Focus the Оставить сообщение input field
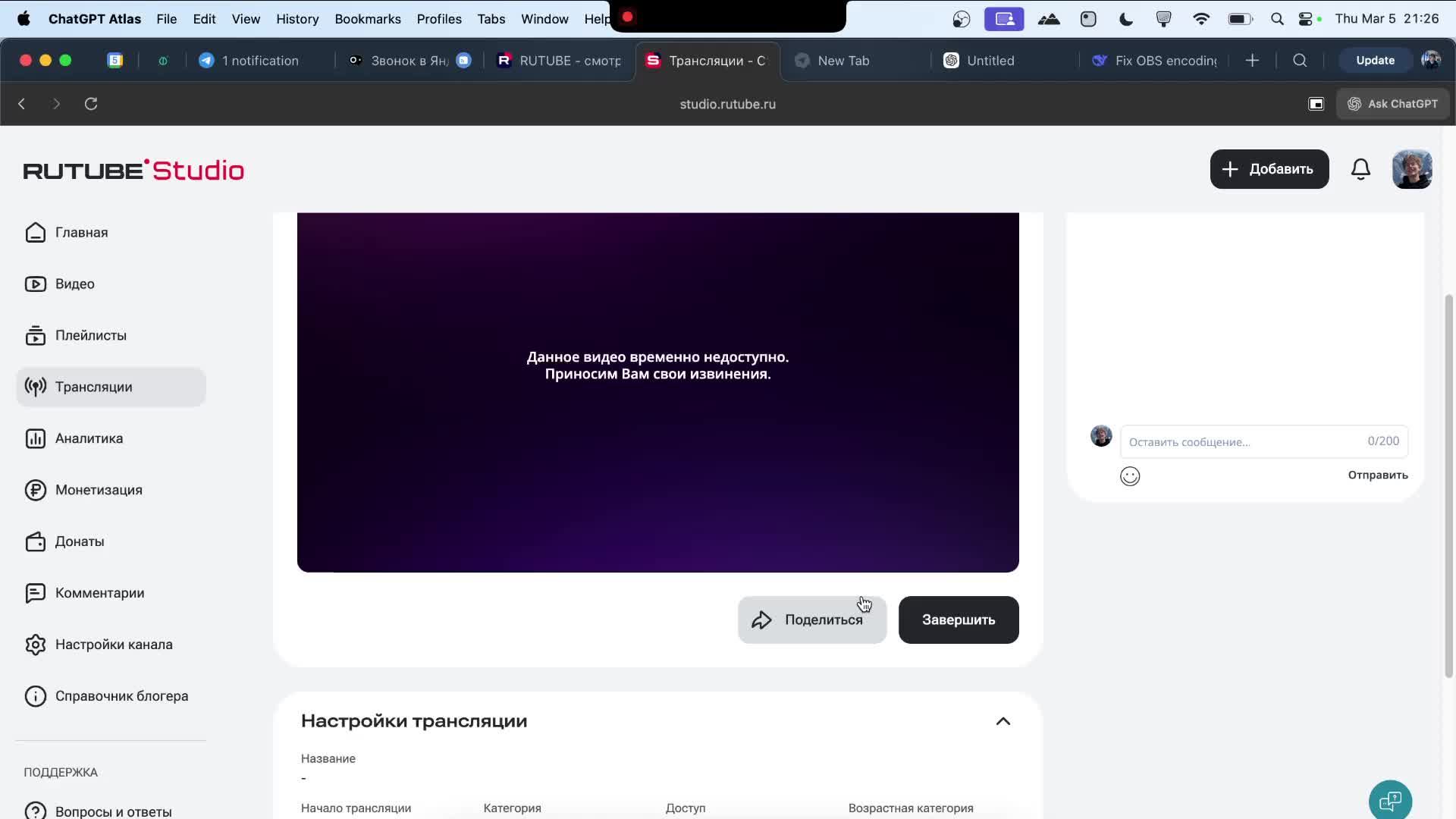This screenshot has height=819, width=1456. point(1244,442)
